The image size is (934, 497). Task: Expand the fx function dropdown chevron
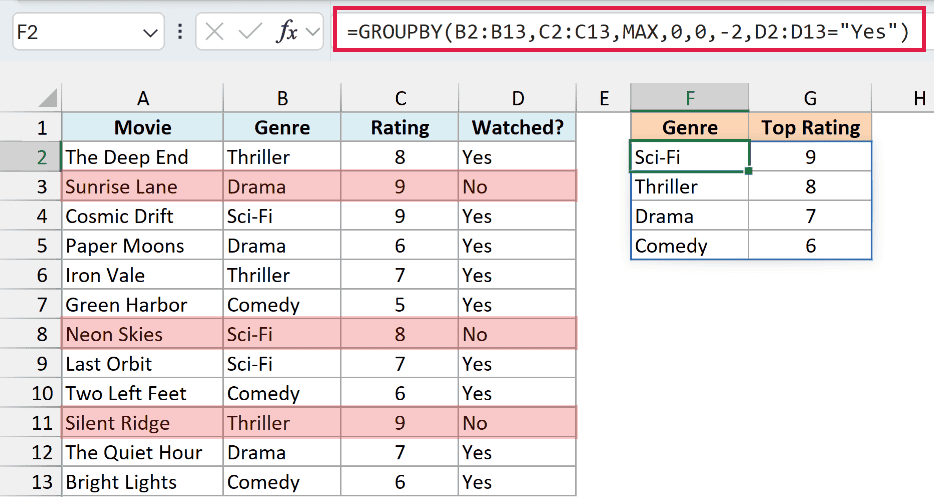pyautogui.click(x=313, y=32)
